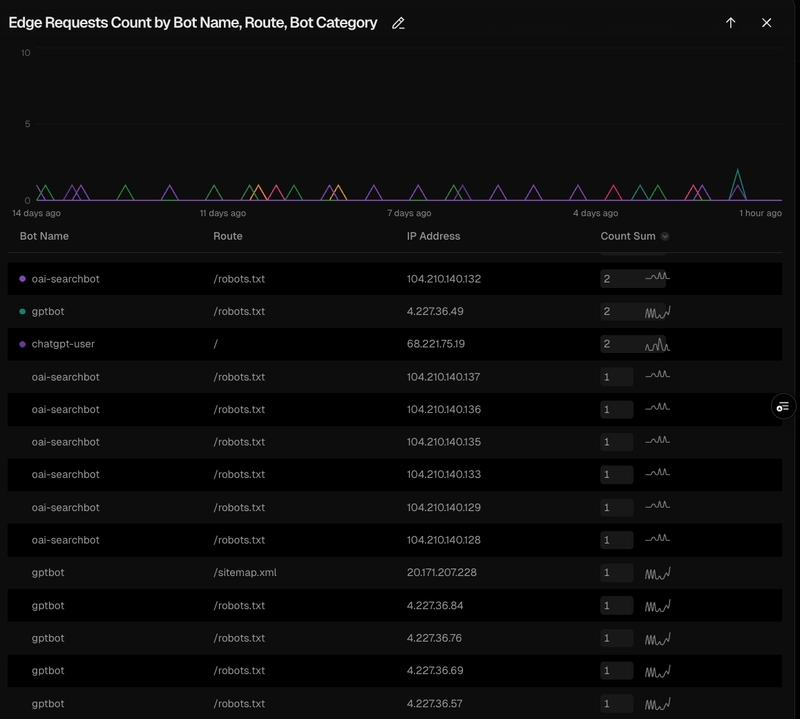Click the up arrow icon in the header

point(731,23)
